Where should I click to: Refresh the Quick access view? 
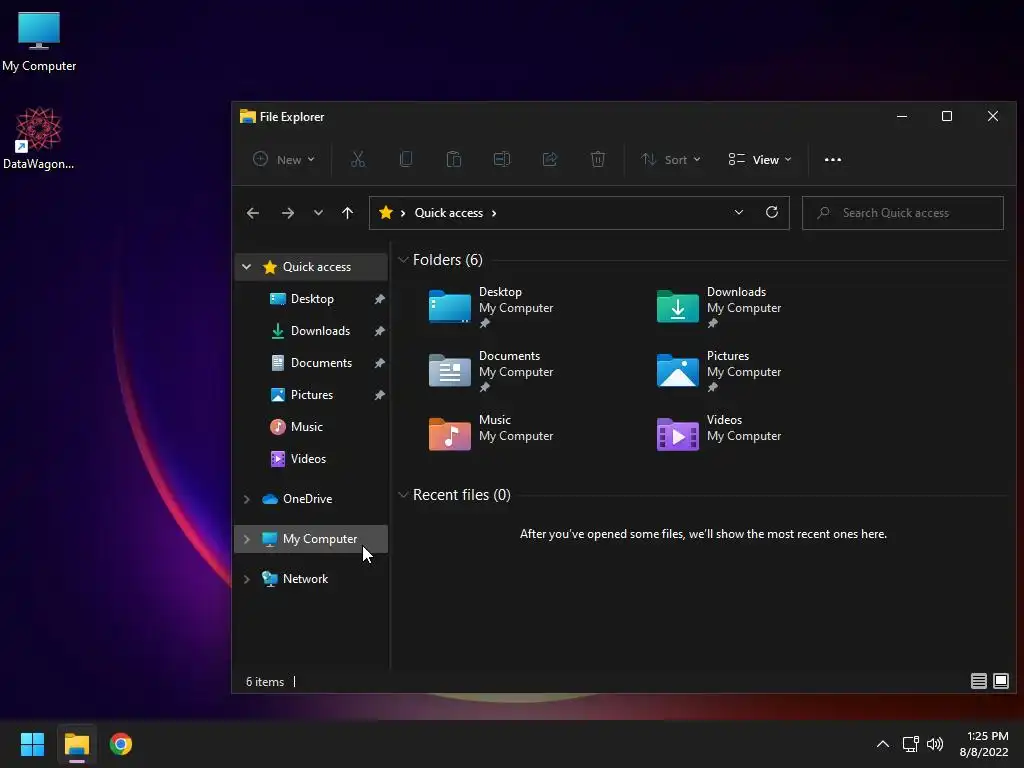(x=772, y=212)
